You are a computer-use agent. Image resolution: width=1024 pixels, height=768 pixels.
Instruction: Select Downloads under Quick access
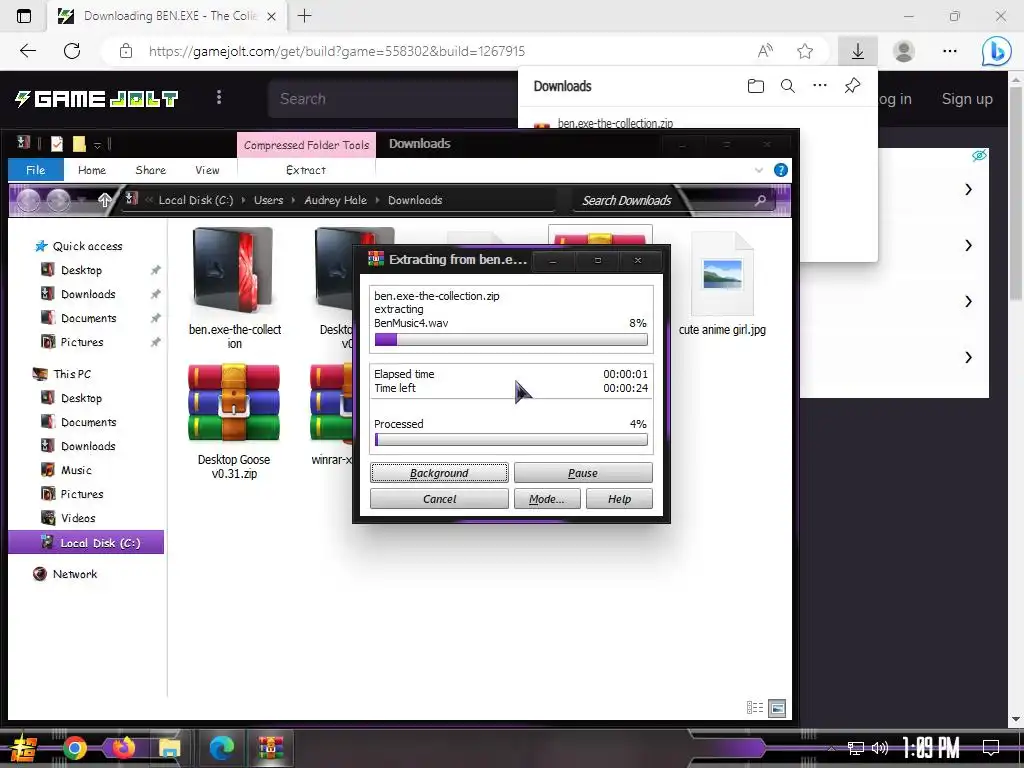tap(88, 294)
